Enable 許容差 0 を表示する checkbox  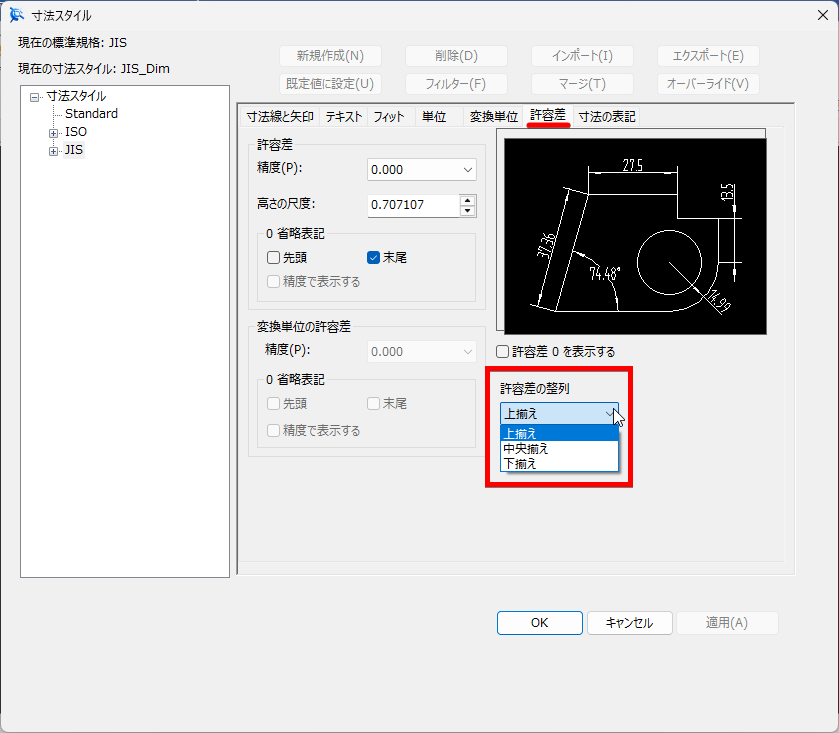point(502,352)
